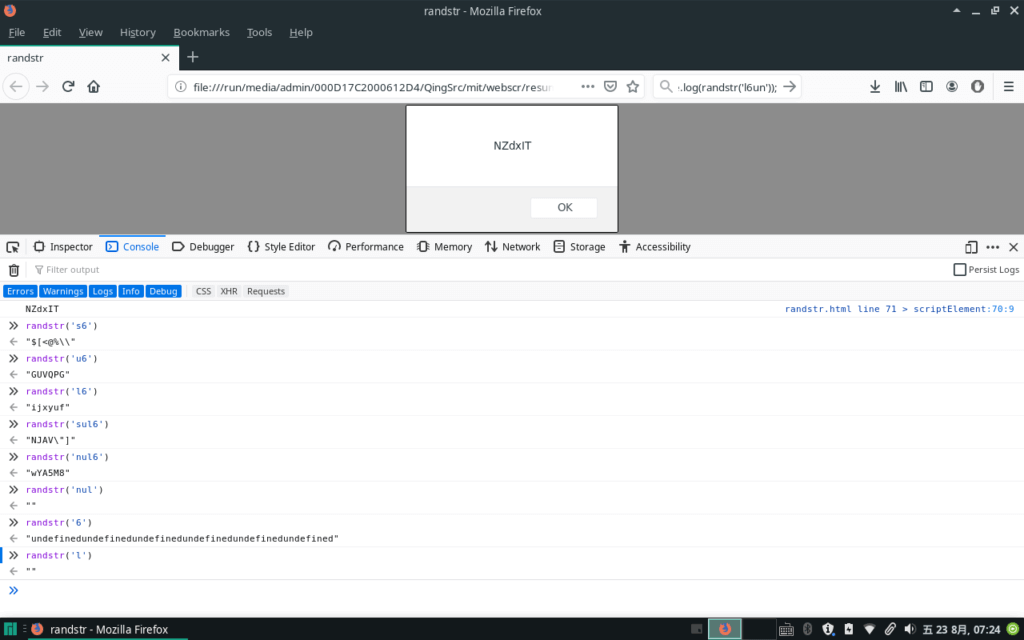
Task: Switch to the Debugger tab
Action: (x=203, y=247)
